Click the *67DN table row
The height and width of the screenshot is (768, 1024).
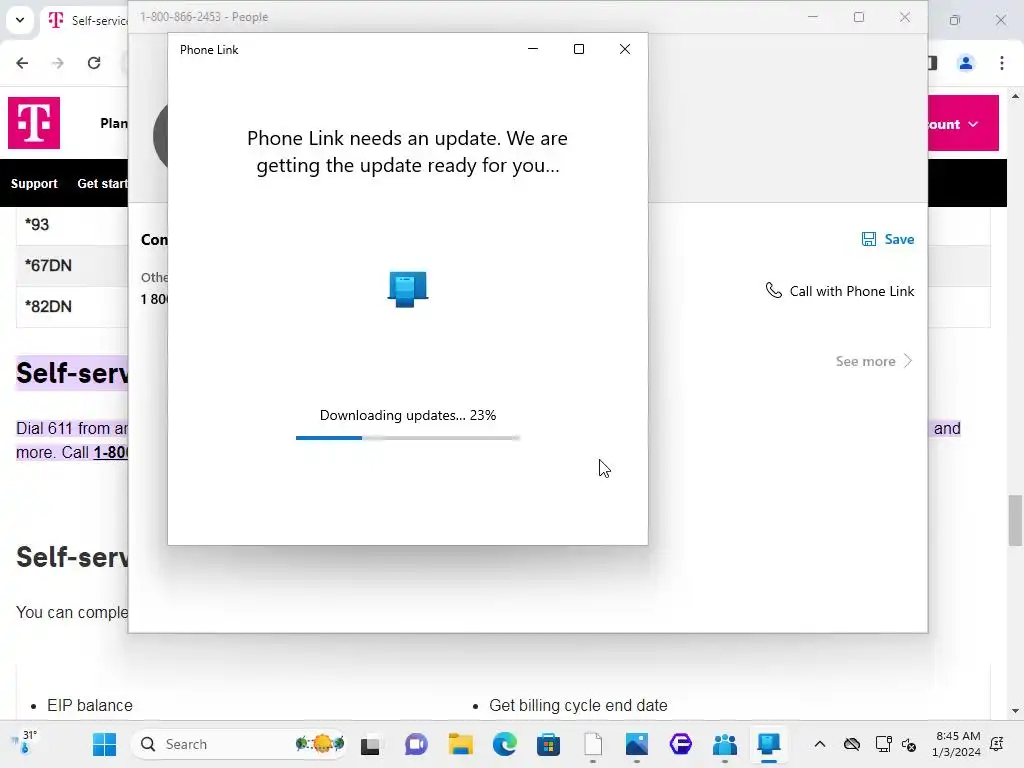72,266
